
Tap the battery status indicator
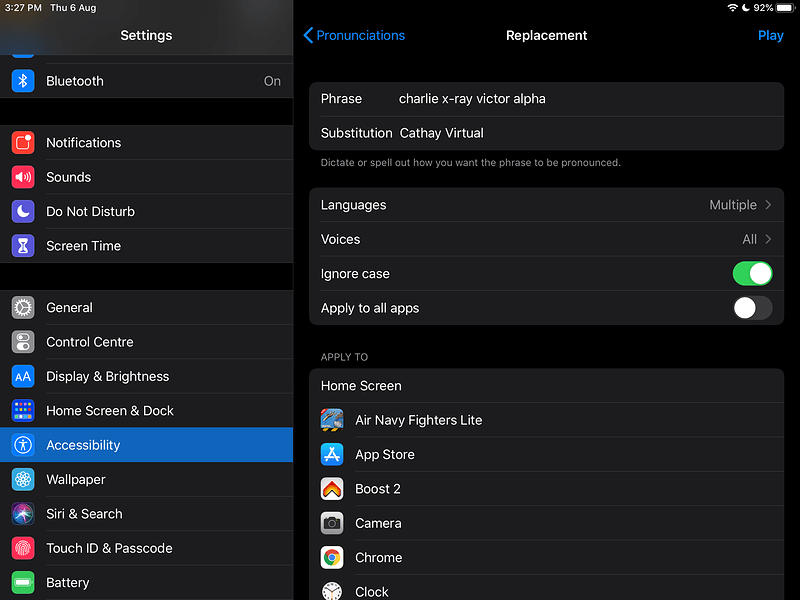coord(786,8)
